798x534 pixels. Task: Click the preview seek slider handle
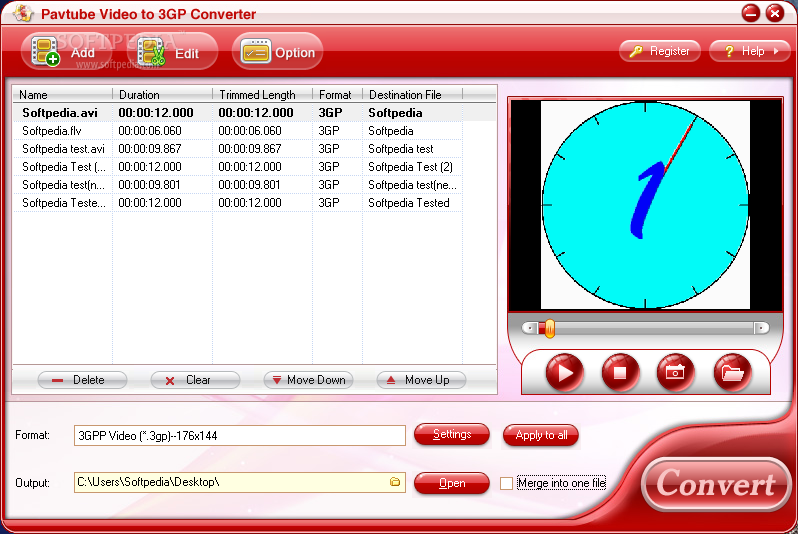[x=549, y=328]
